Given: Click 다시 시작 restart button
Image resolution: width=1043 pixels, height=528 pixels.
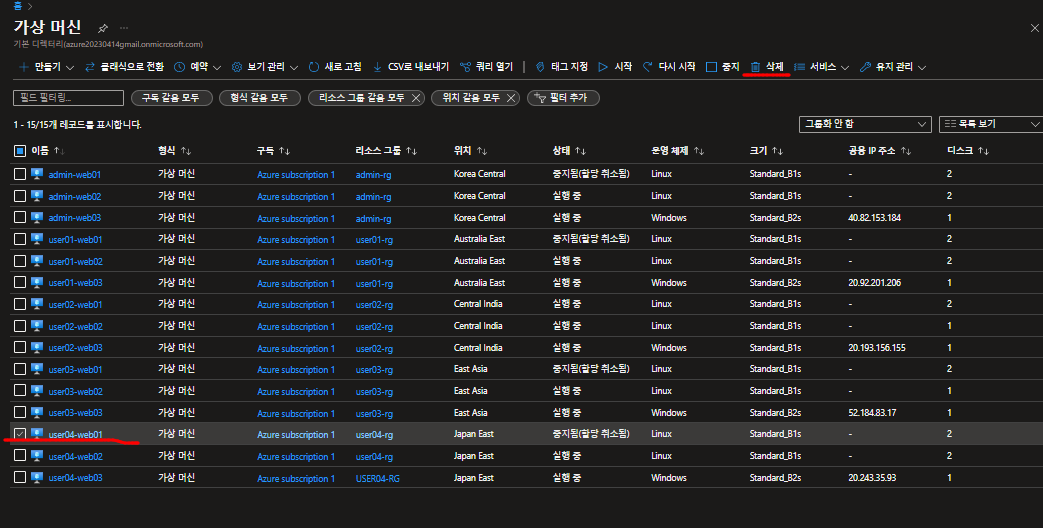Looking at the screenshot, I should [669, 66].
